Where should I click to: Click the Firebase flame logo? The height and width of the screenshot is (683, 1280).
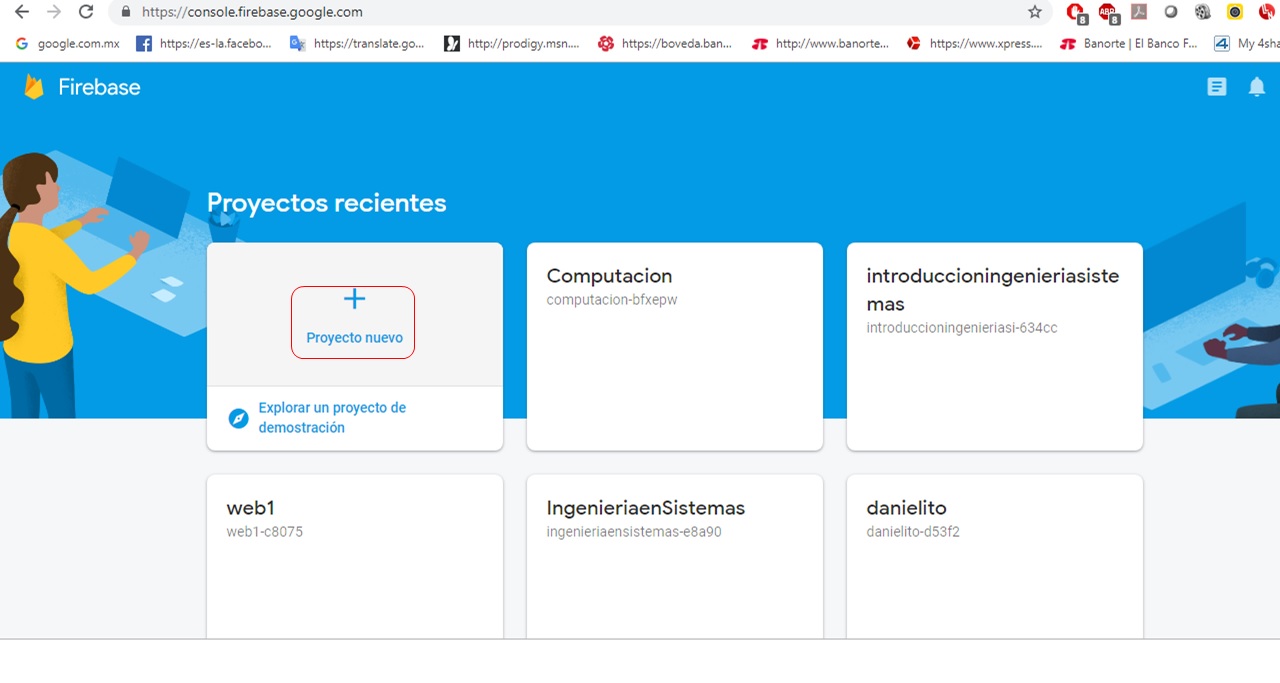pyautogui.click(x=34, y=87)
